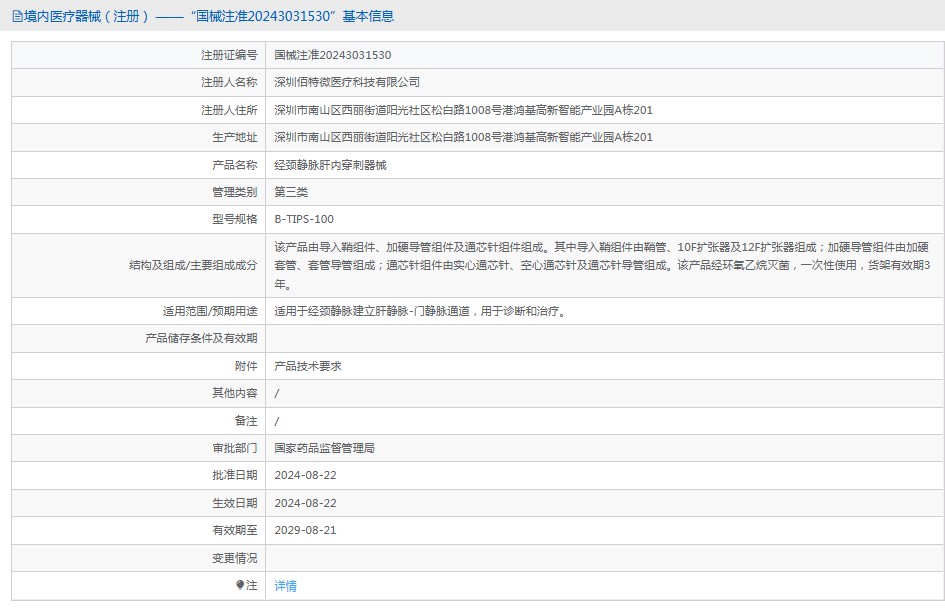Click the date value in the 生效日期 row
The height and width of the screenshot is (611, 945).
point(305,503)
